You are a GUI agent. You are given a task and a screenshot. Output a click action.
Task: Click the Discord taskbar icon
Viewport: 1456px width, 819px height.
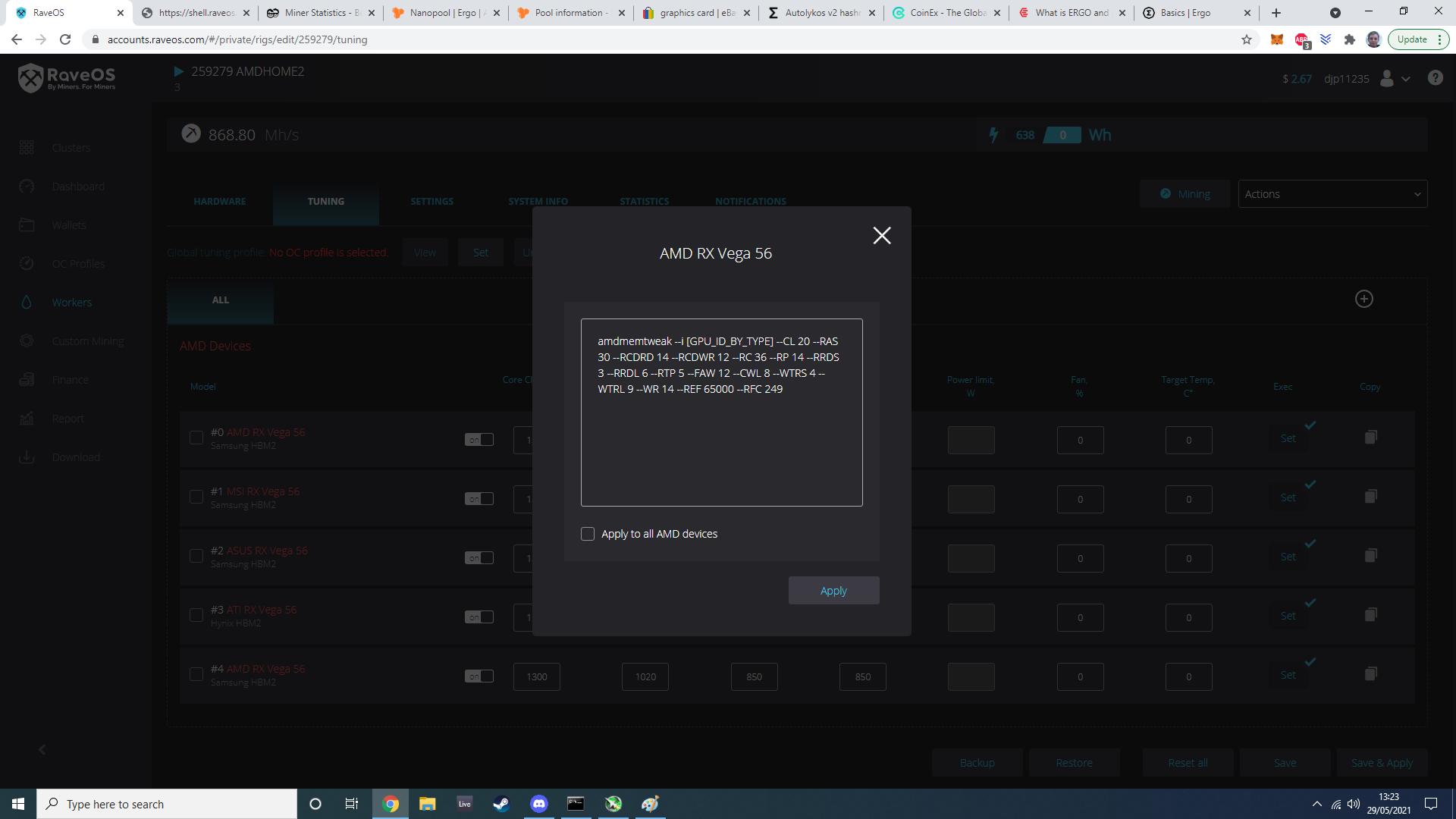tap(539, 804)
